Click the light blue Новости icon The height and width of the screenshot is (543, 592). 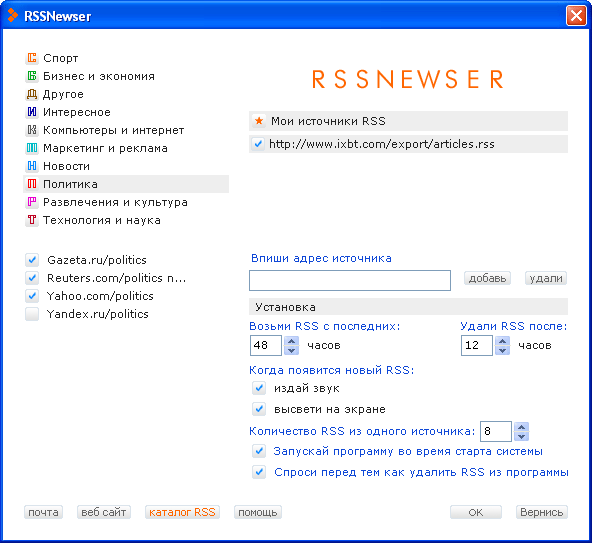click(32, 166)
